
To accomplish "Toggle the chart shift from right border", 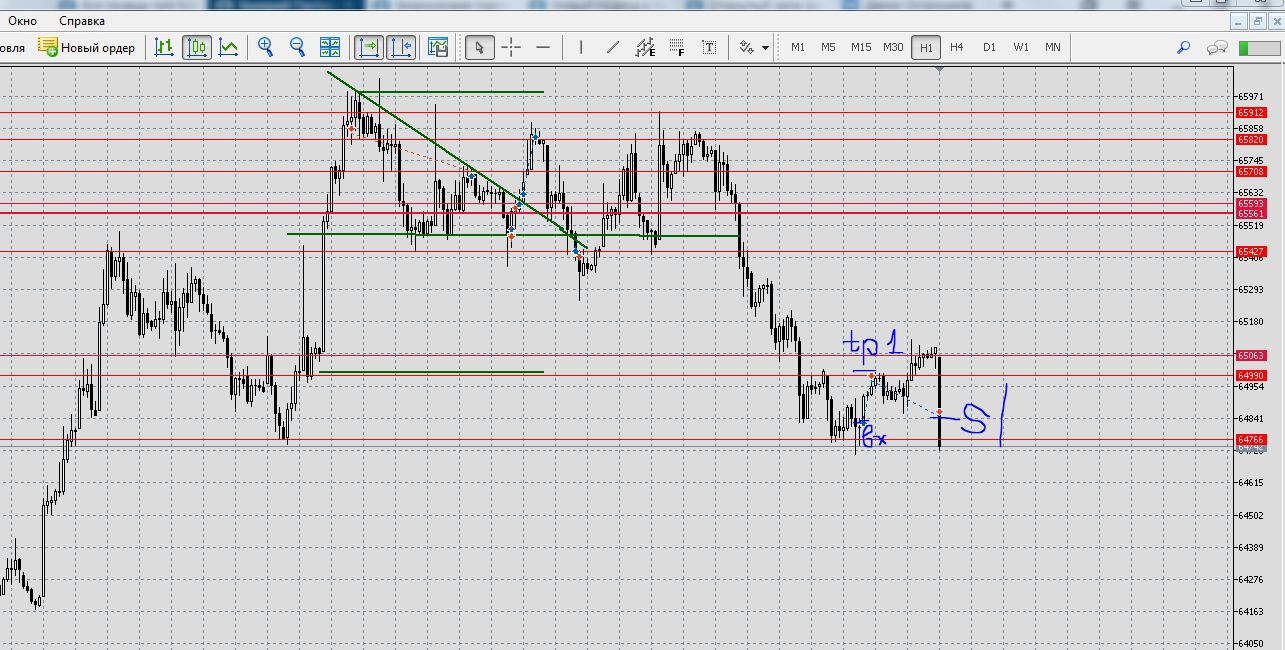I will pos(401,47).
